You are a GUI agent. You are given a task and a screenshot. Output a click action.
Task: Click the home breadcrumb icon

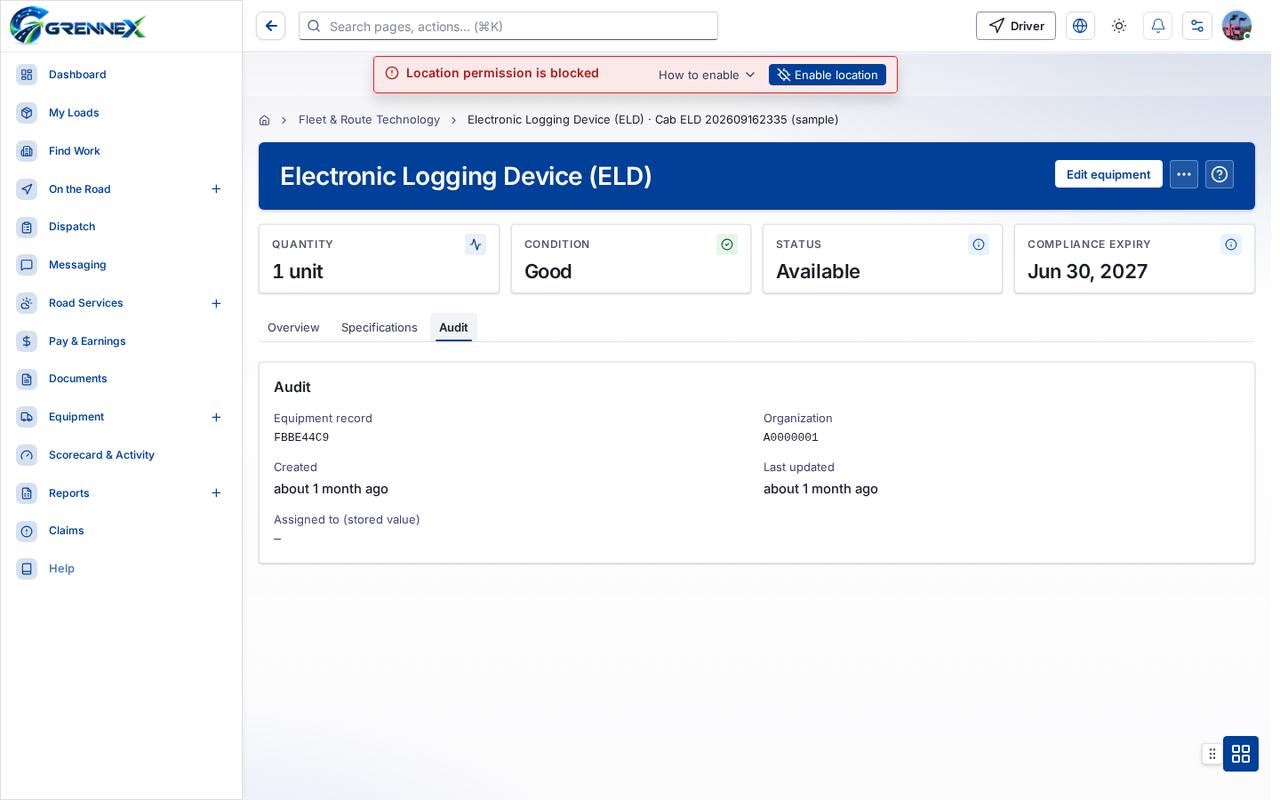[264, 120]
